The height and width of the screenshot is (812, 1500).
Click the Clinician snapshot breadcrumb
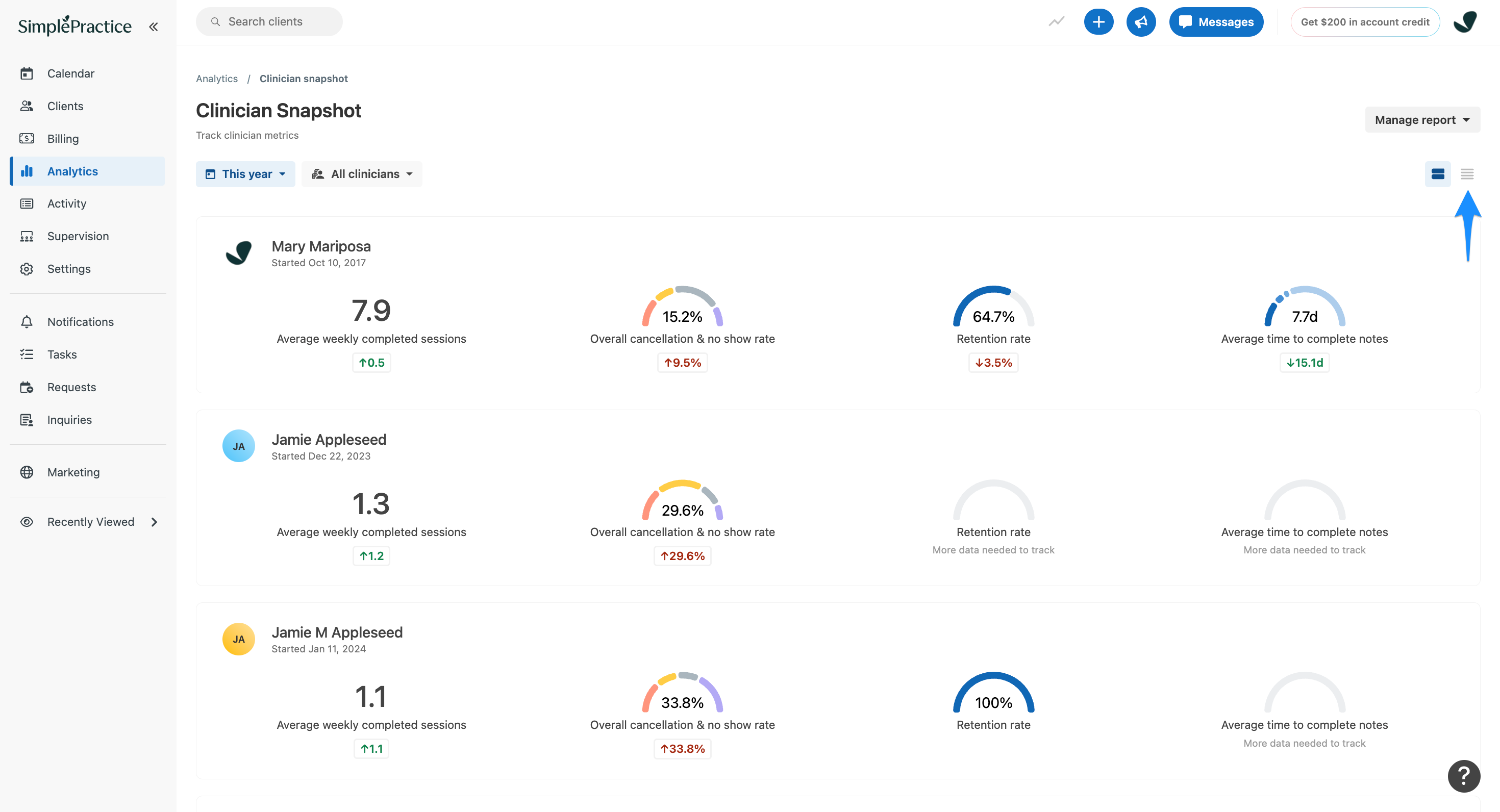(304, 78)
